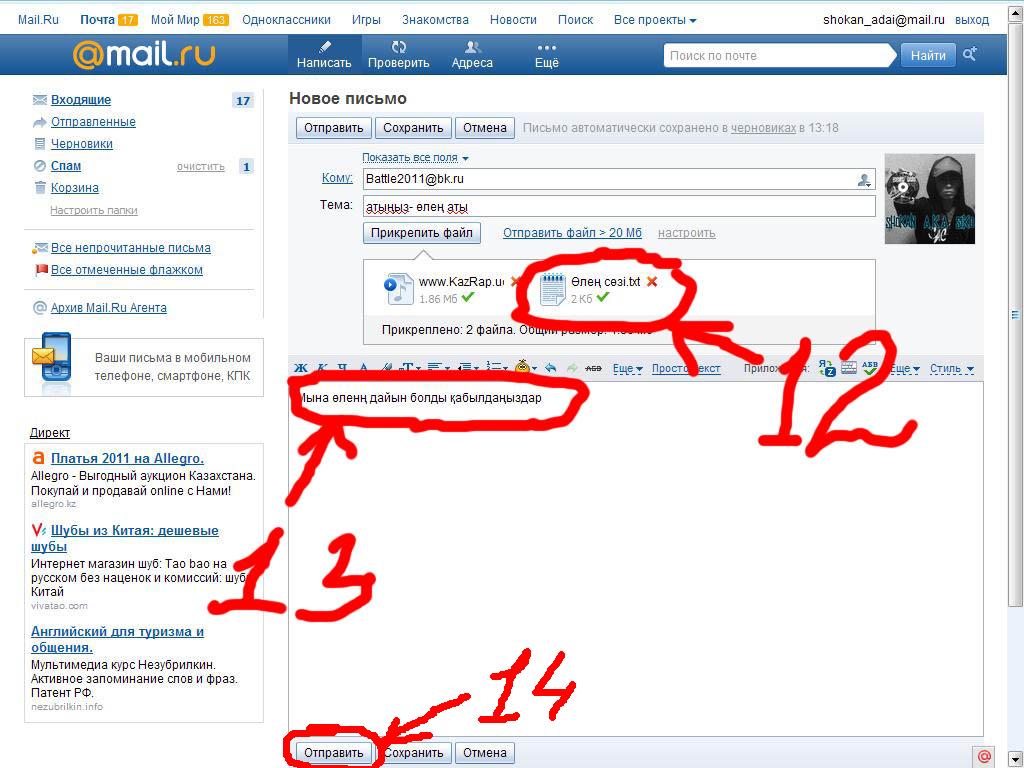Open the numbered list dropdown
This screenshot has width=1024, height=768.
[498, 368]
